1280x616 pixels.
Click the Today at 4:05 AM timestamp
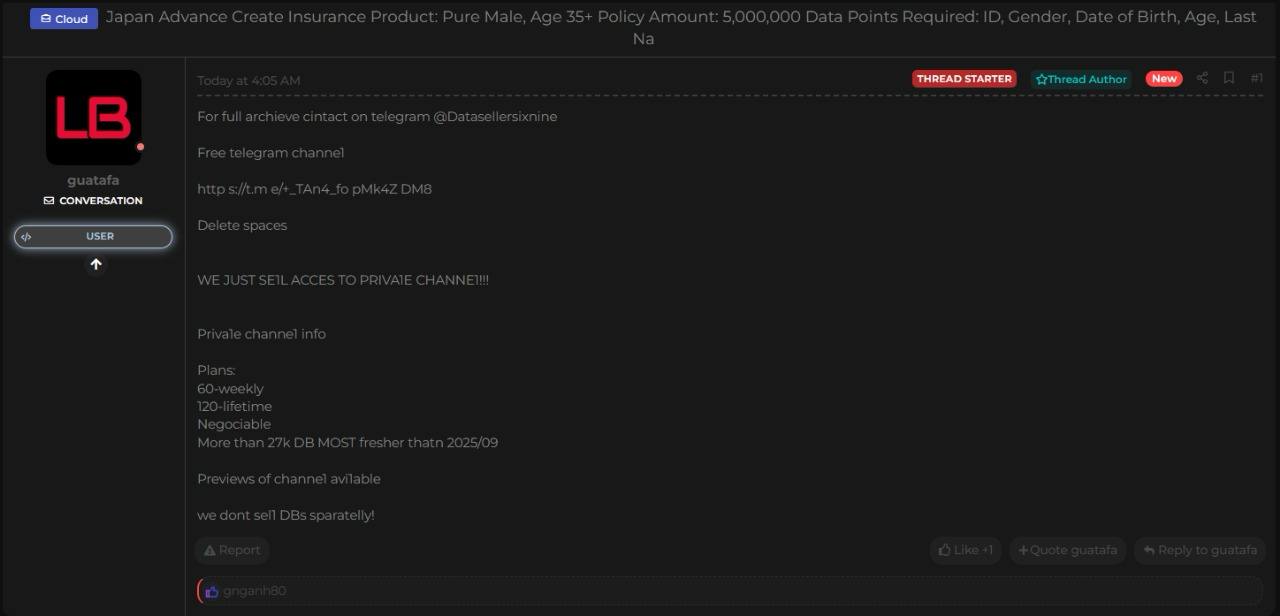point(248,81)
